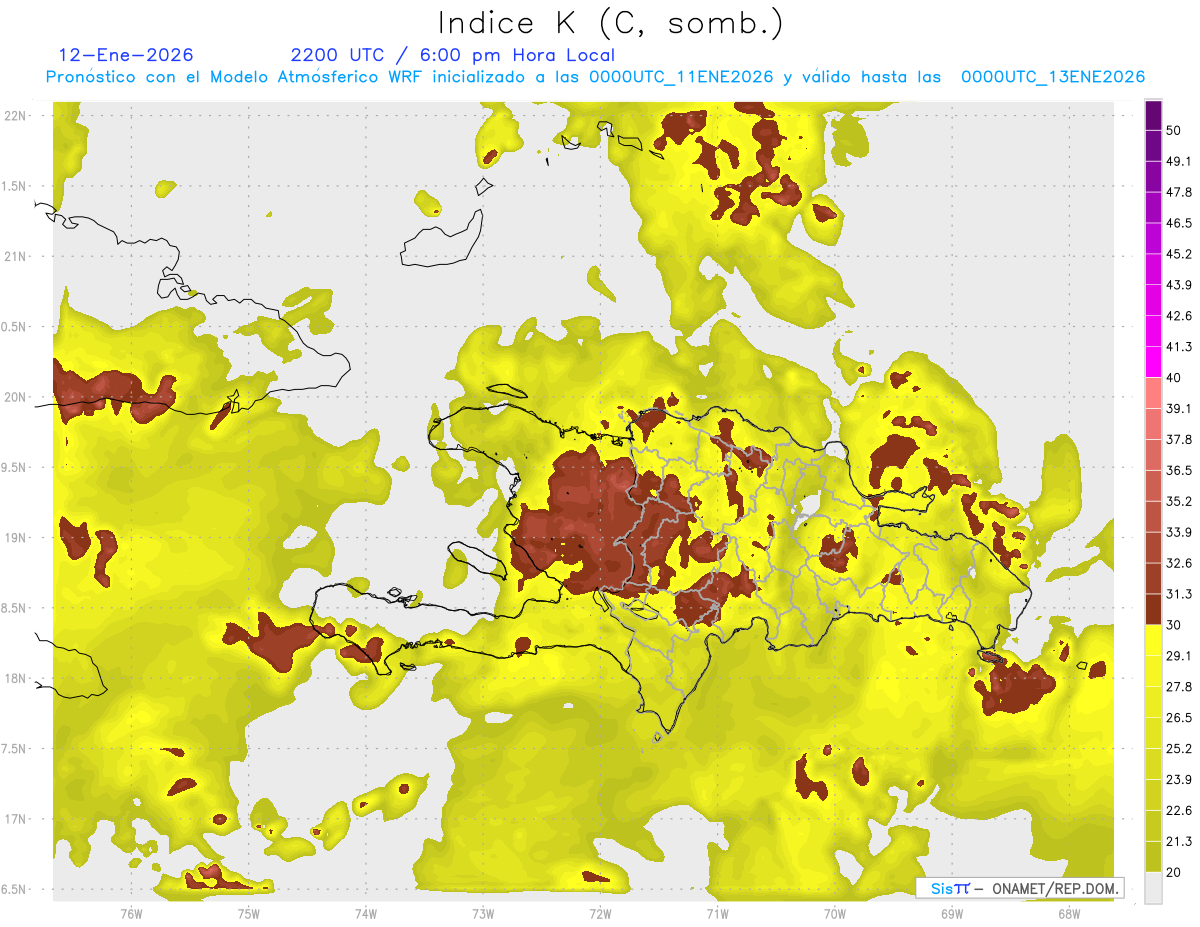Click the longitude axis label "68W"

tap(1069, 913)
